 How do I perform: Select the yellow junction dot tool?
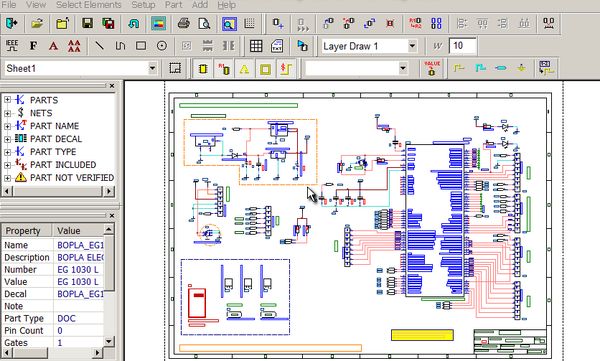(x=521, y=68)
